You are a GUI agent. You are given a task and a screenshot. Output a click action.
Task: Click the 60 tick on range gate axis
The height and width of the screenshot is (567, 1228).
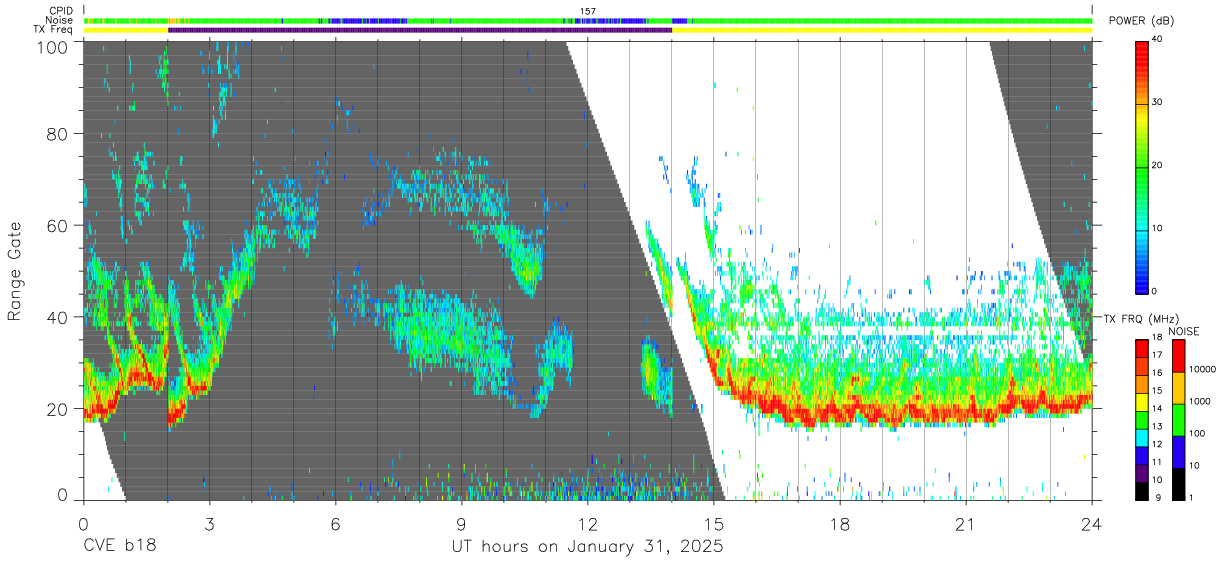point(58,226)
